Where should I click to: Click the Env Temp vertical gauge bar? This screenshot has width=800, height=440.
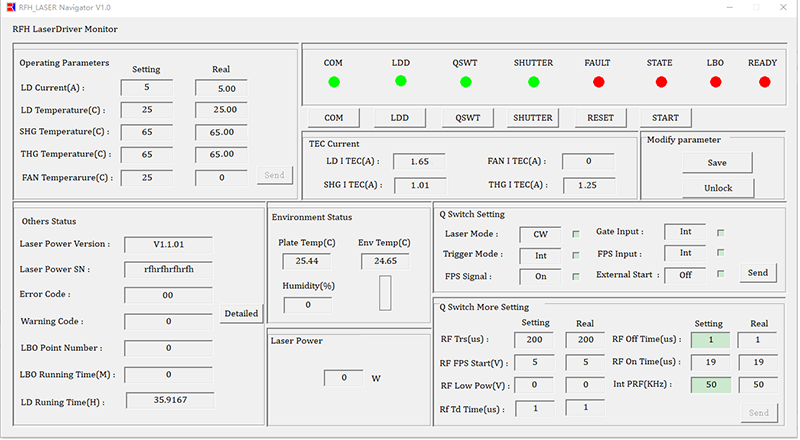[385, 292]
